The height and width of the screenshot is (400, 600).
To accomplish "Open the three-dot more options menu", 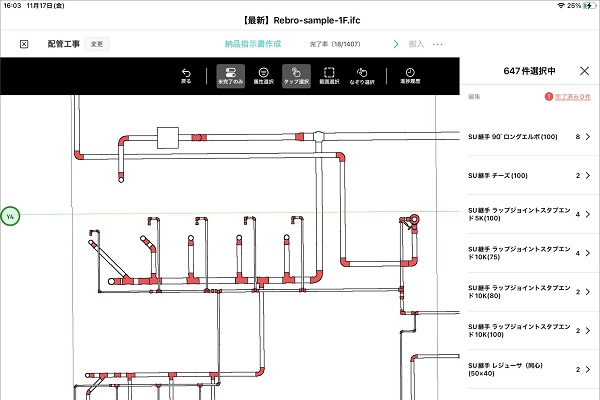I will click(437, 44).
